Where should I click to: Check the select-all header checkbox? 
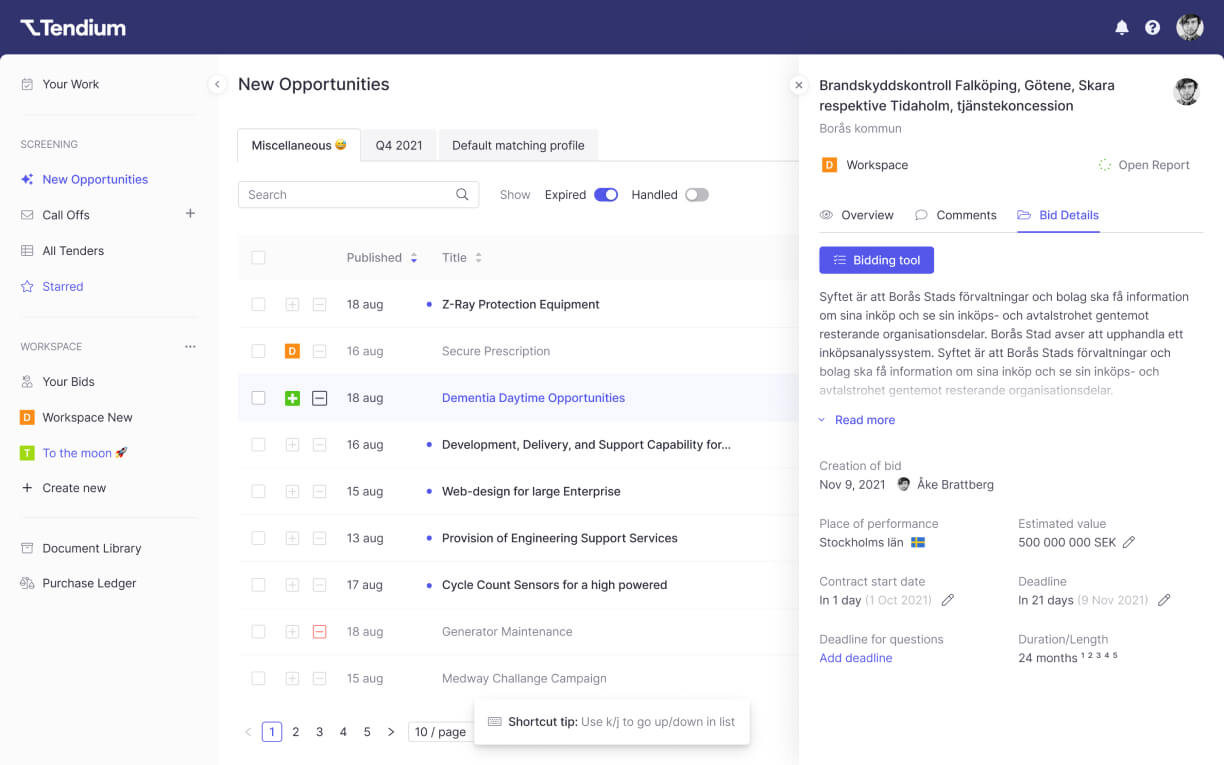pos(258,258)
